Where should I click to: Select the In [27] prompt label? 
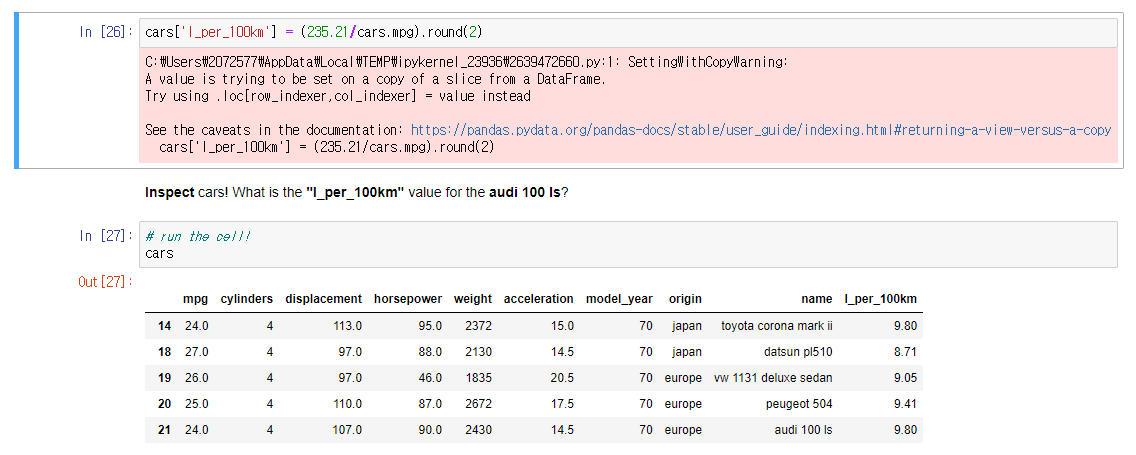click(x=106, y=235)
